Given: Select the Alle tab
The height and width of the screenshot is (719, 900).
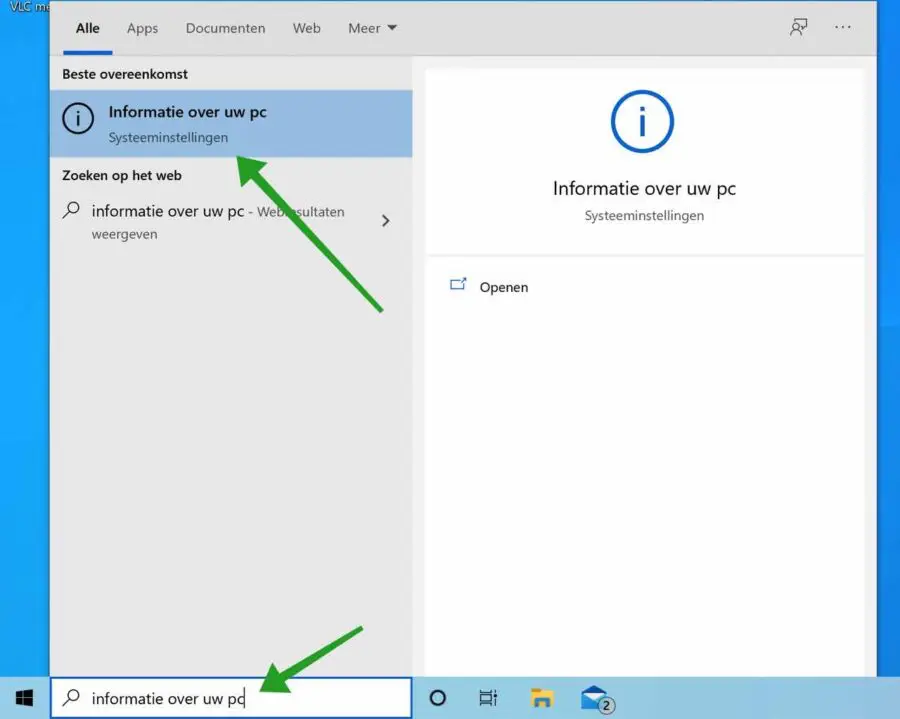Looking at the screenshot, I should tap(88, 28).
